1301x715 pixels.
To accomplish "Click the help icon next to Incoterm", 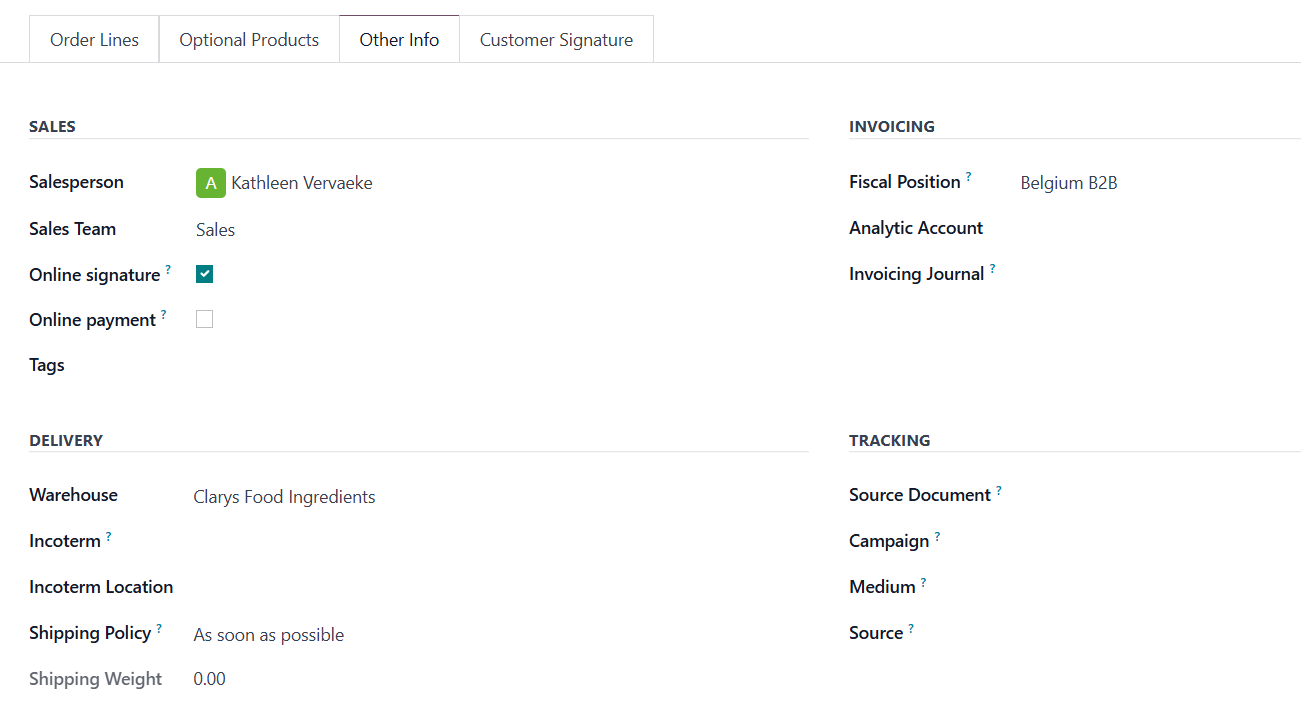I will pos(108,536).
